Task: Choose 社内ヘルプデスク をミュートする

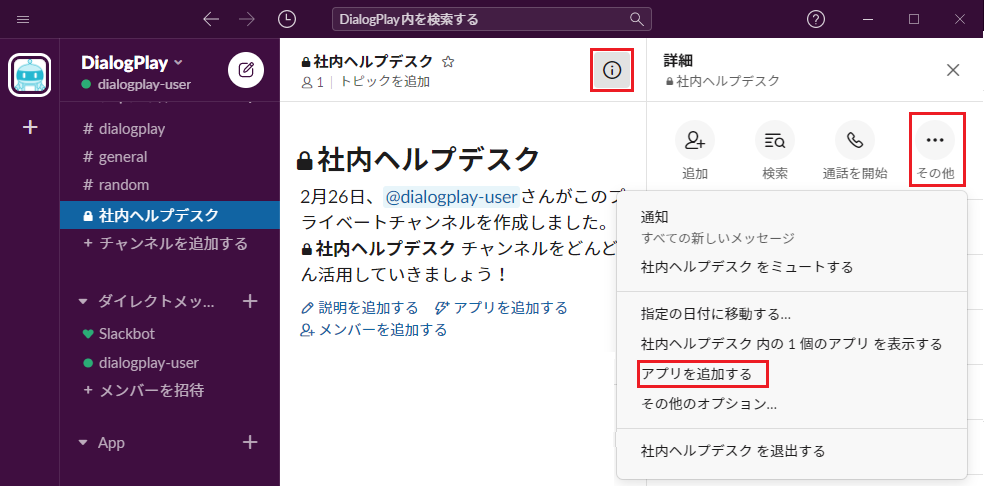Action: pos(791,267)
